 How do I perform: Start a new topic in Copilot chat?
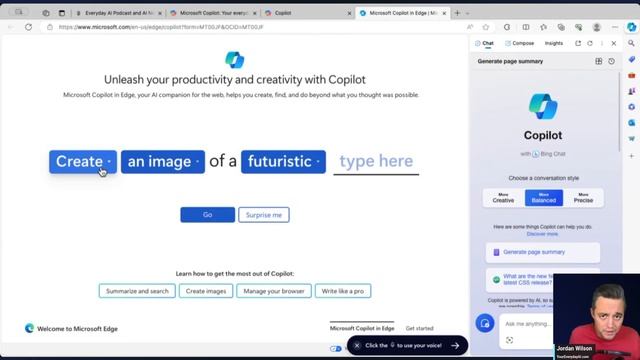[x=485, y=323]
